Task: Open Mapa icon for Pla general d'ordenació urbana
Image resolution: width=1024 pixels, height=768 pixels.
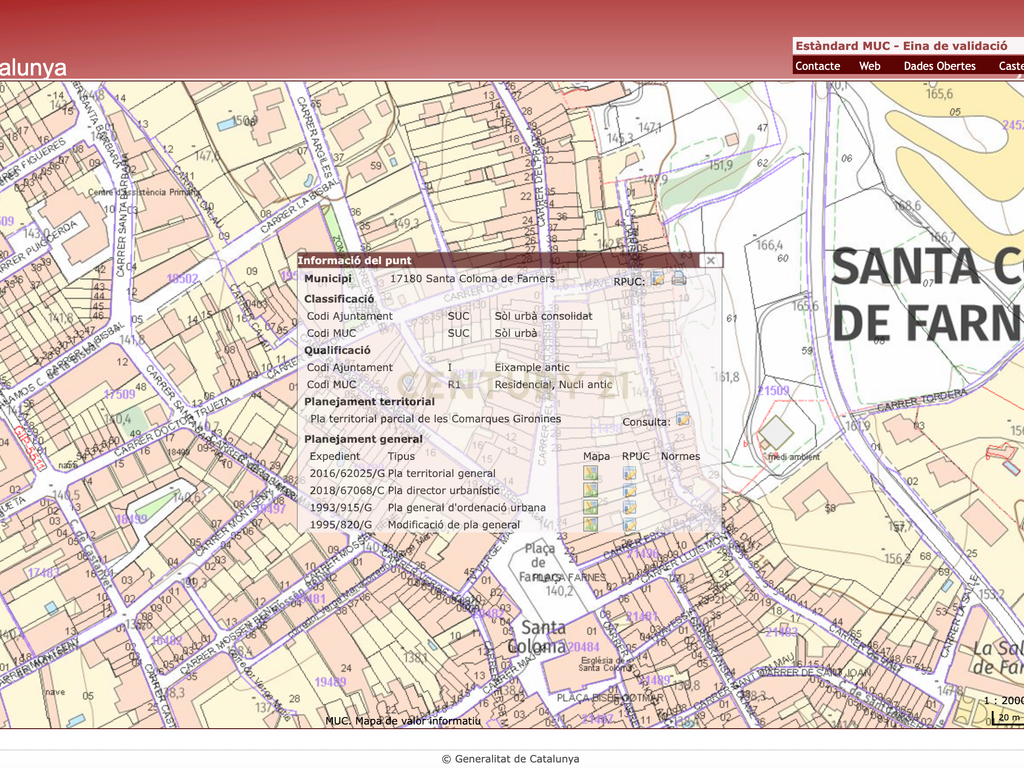Action: coord(590,507)
